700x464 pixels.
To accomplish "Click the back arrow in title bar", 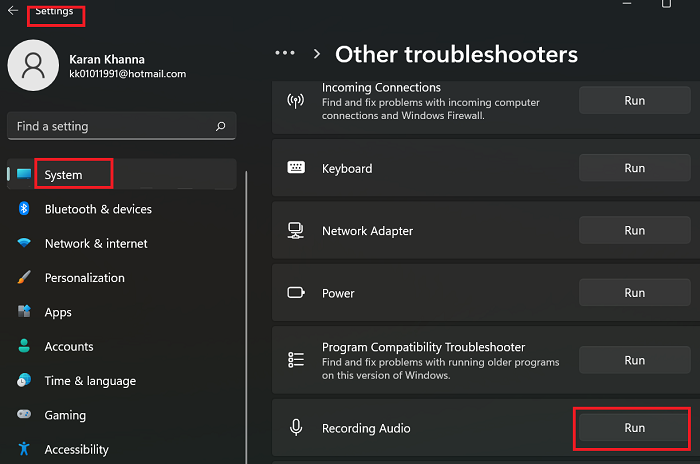I will coord(13,11).
